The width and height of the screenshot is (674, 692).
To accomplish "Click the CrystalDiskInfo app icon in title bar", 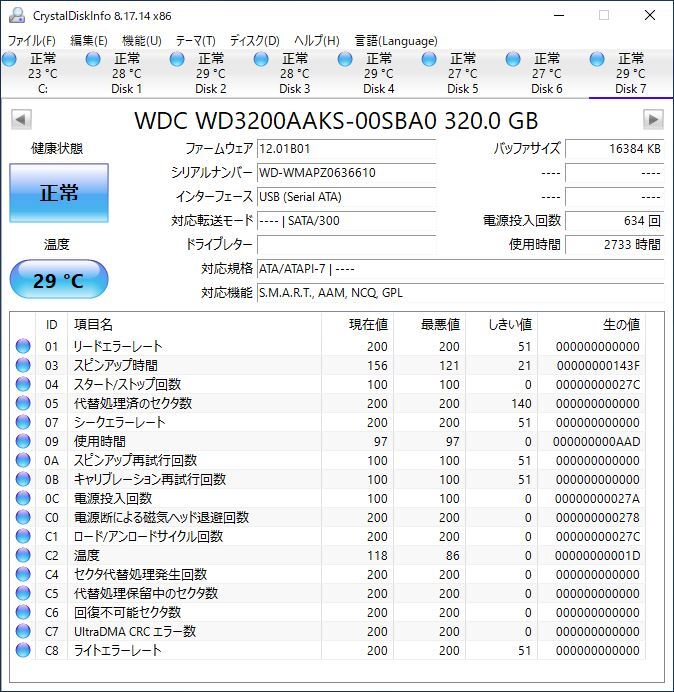I will (17, 15).
